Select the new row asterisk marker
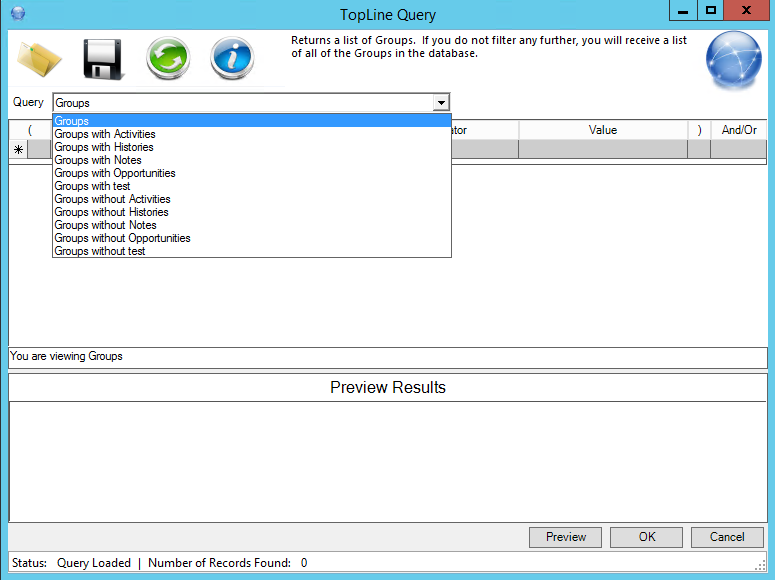This screenshot has width=775, height=580. (x=18, y=149)
